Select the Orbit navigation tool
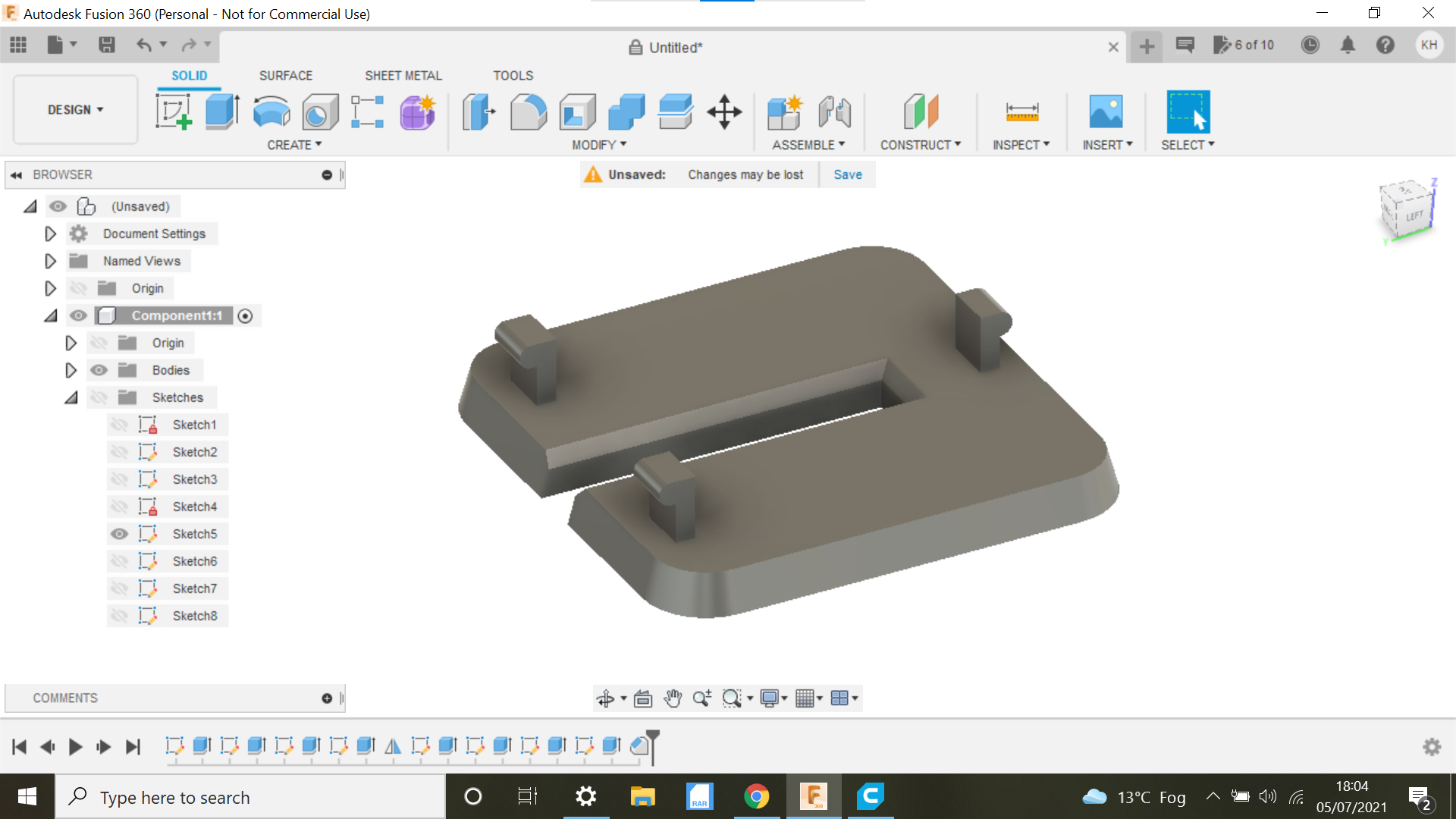Screen dimensions: 1456x819 click(x=605, y=698)
